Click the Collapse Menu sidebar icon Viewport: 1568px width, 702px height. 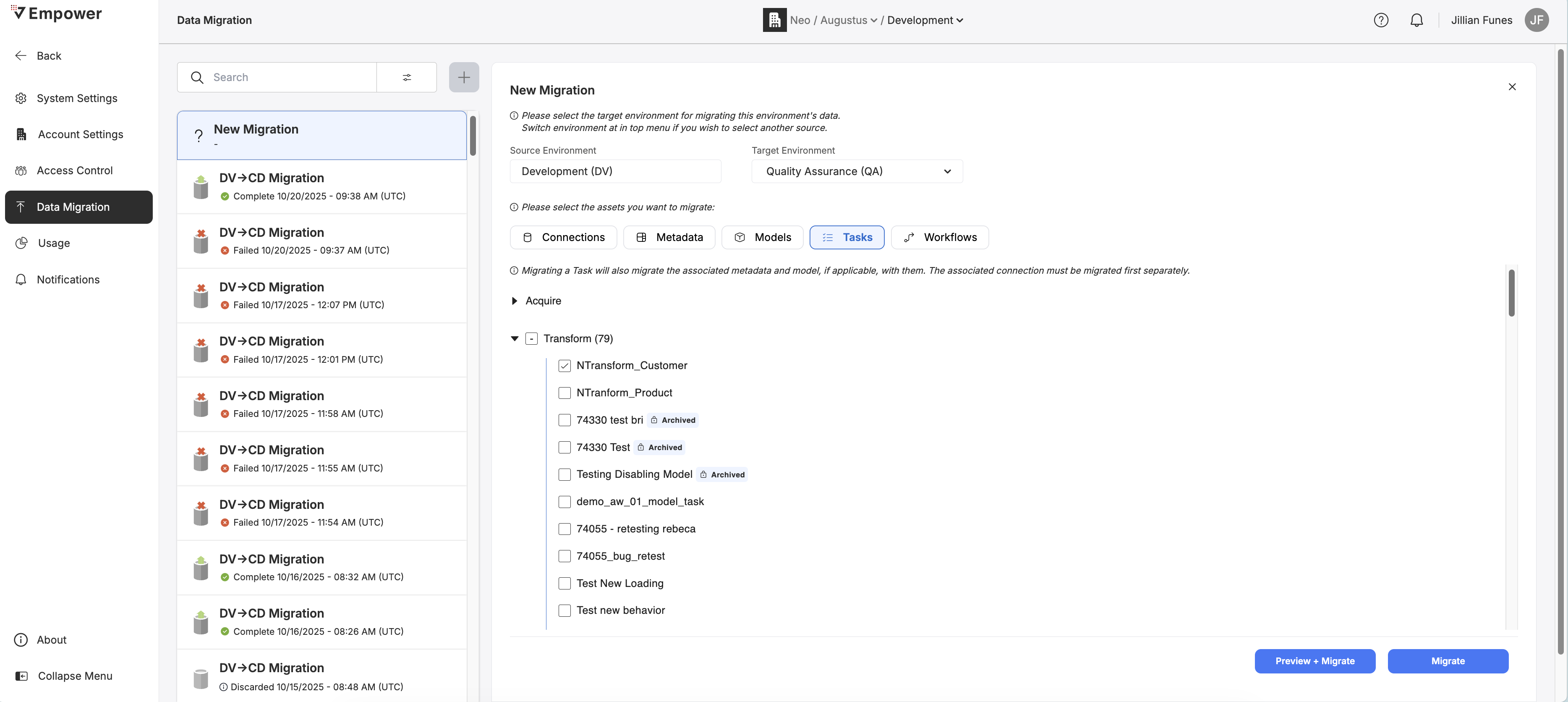pos(21,676)
